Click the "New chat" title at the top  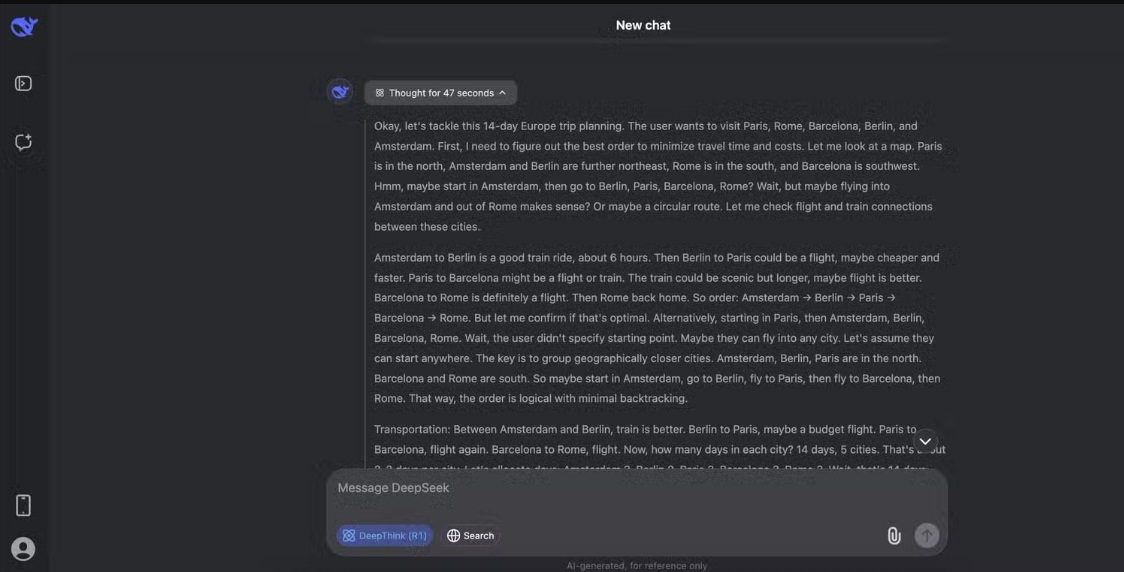(x=643, y=25)
